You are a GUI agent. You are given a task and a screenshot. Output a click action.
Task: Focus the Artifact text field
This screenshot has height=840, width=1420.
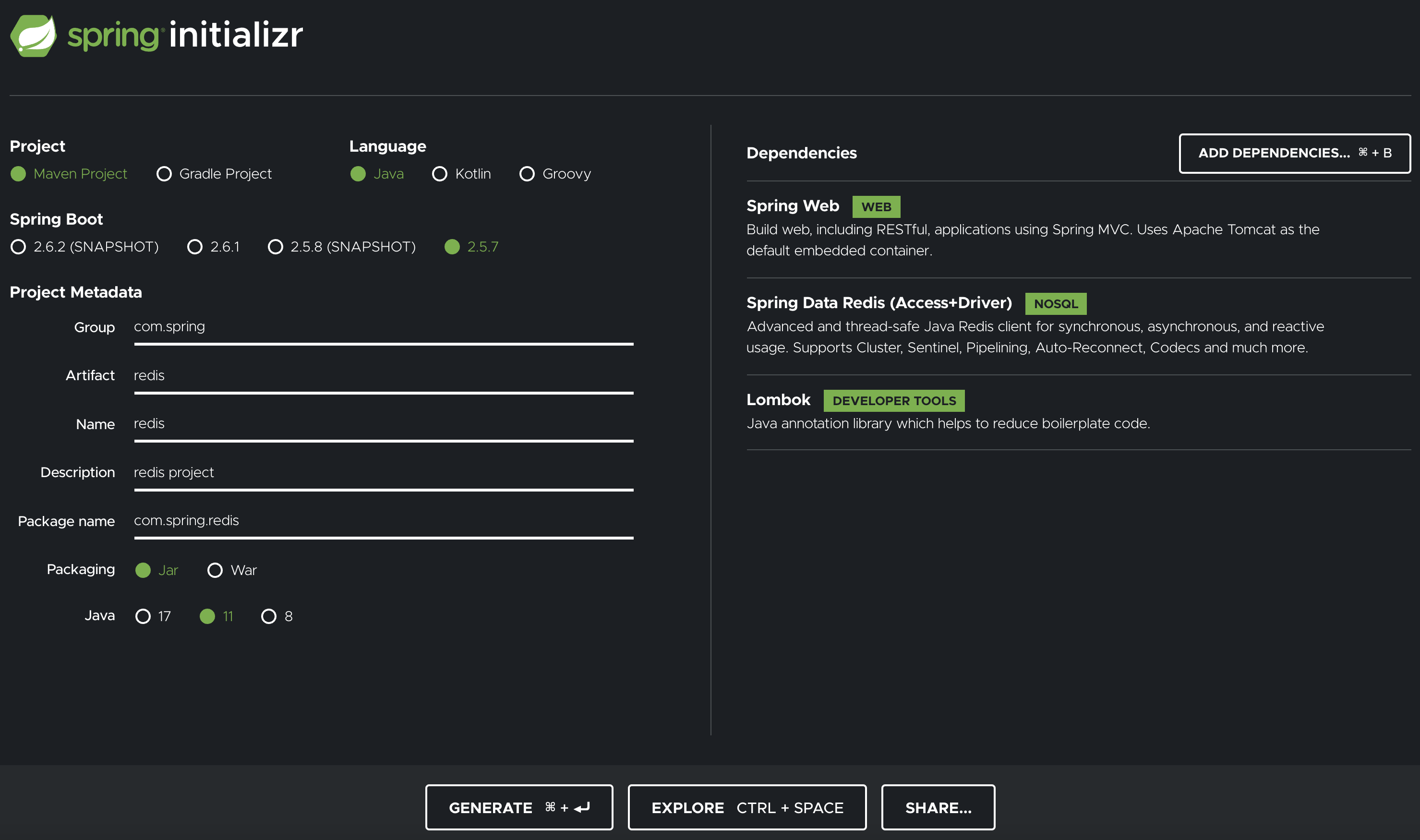(x=383, y=376)
